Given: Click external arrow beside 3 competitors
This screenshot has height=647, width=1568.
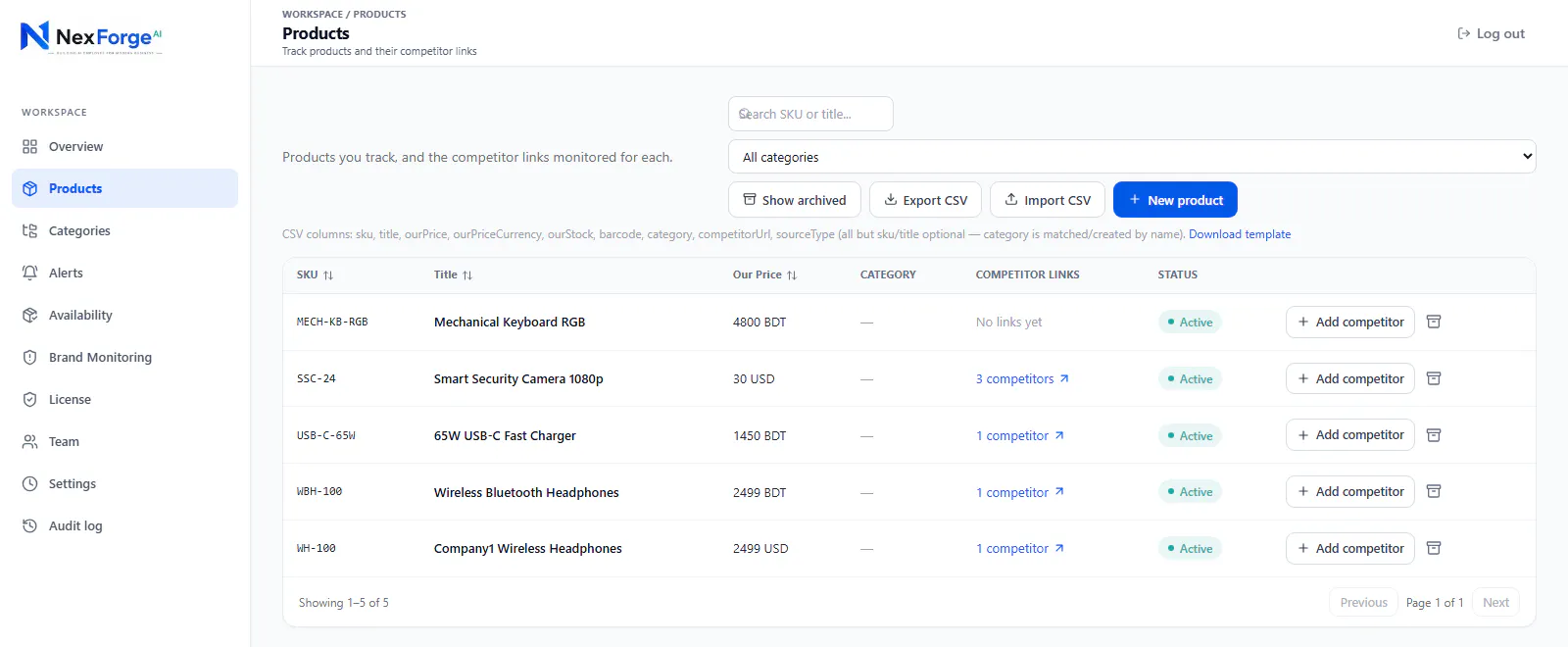Looking at the screenshot, I should tap(1064, 378).
